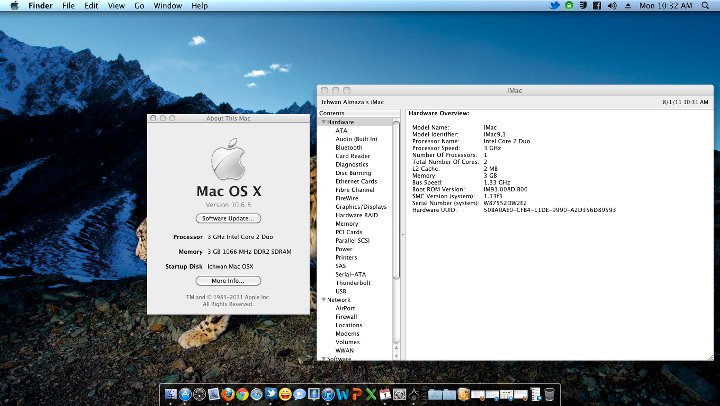This screenshot has height=406, width=720.
Task: Open Safari from the Dock
Action: (256, 394)
